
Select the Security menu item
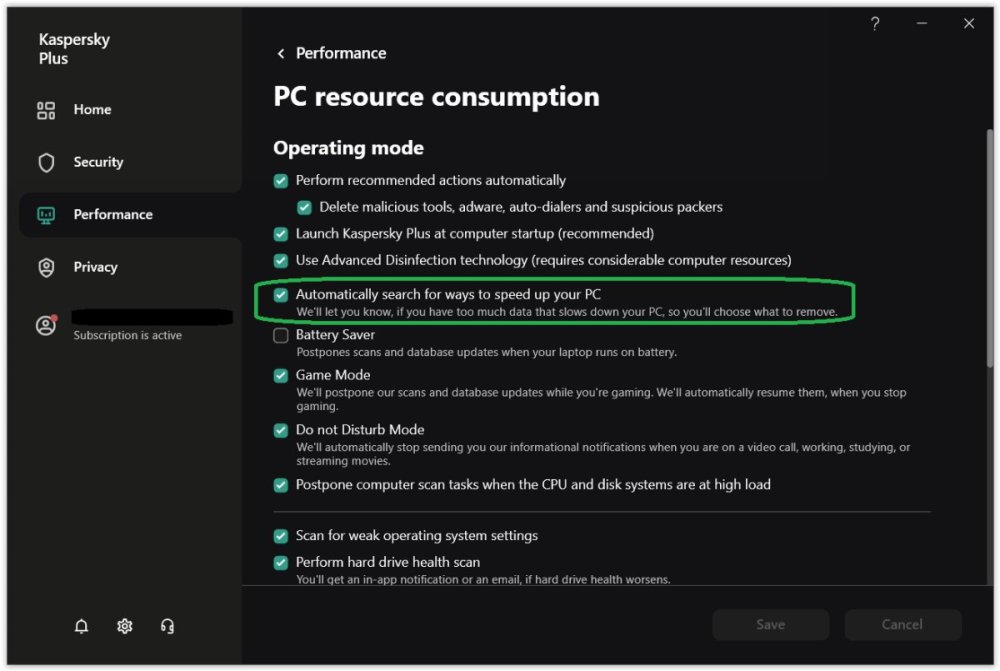click(98, 162)
